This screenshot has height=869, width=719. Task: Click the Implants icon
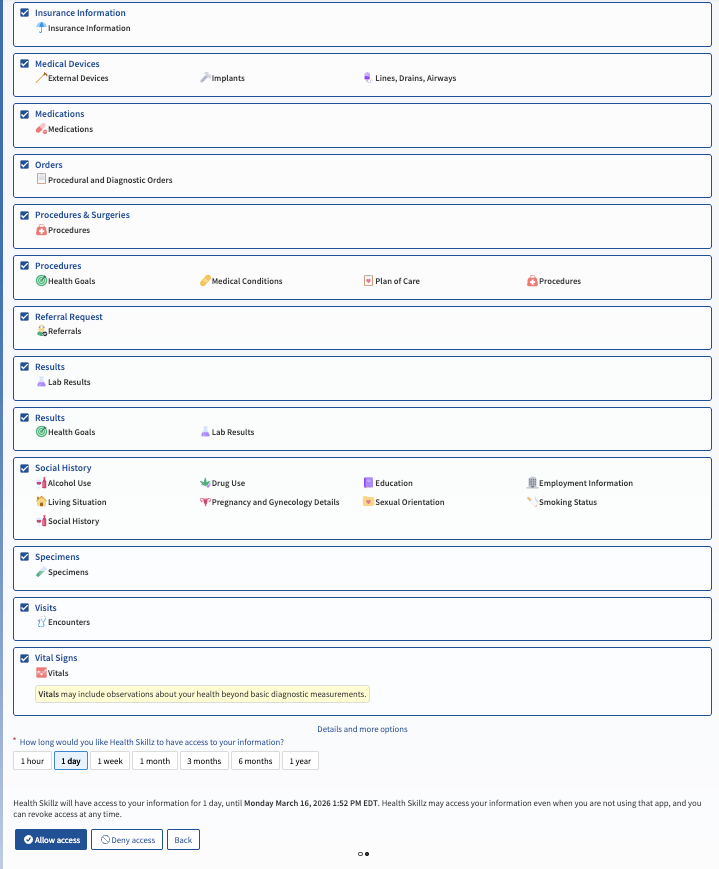click(x=205, y=78)
